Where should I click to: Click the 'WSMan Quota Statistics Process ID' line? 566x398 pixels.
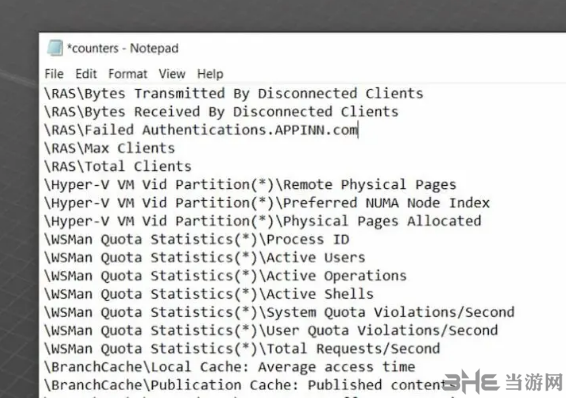point(197,240)
